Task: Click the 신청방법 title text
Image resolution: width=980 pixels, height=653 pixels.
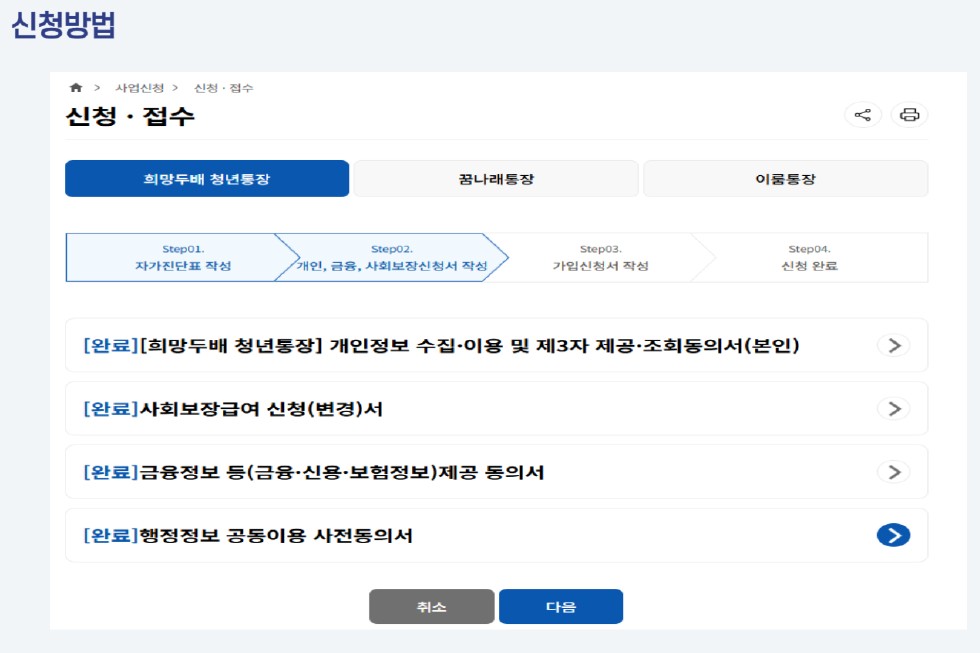Action: tap(63, 25)
